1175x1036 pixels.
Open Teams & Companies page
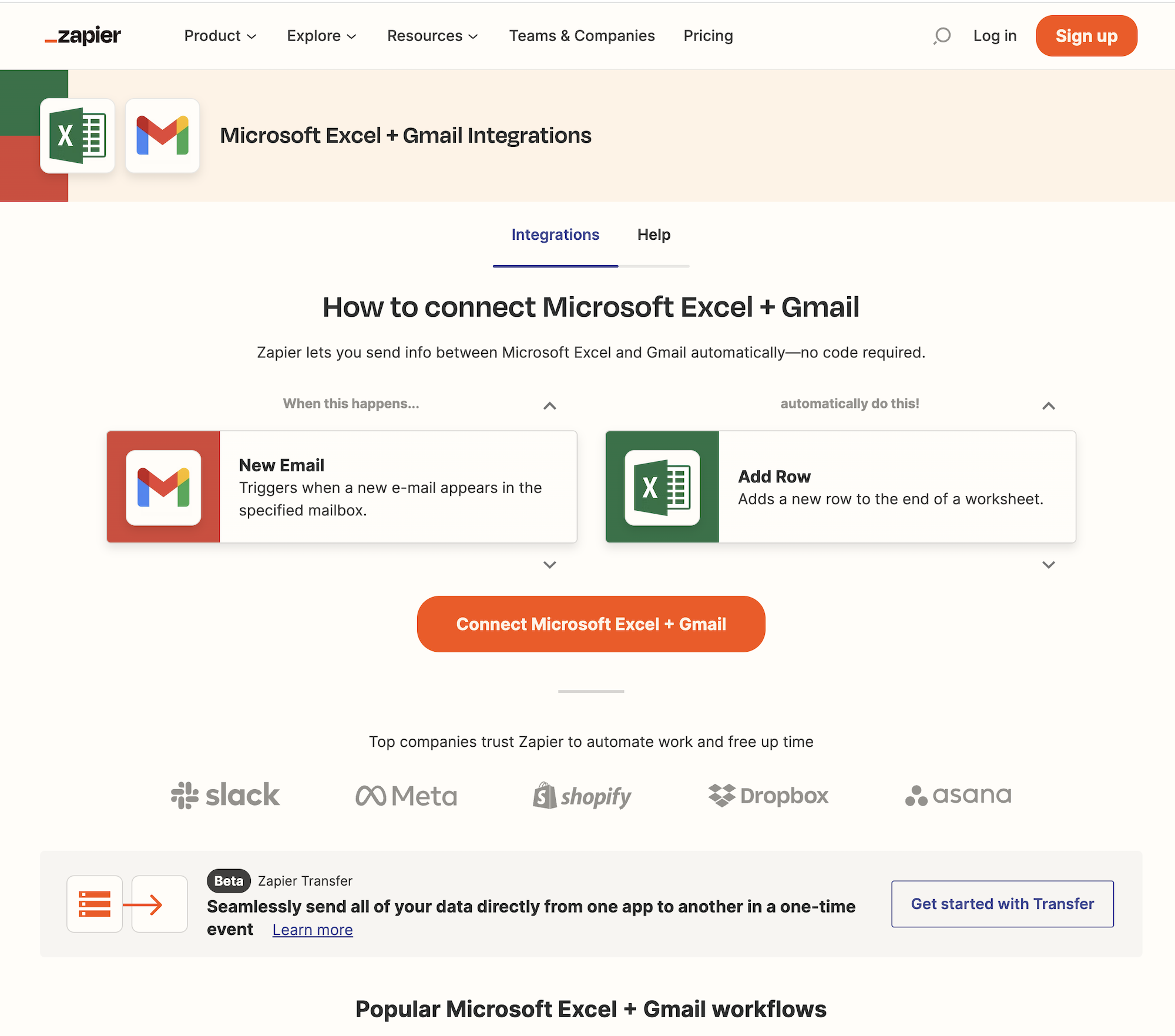pyautogui.click(x=582, y=36)
